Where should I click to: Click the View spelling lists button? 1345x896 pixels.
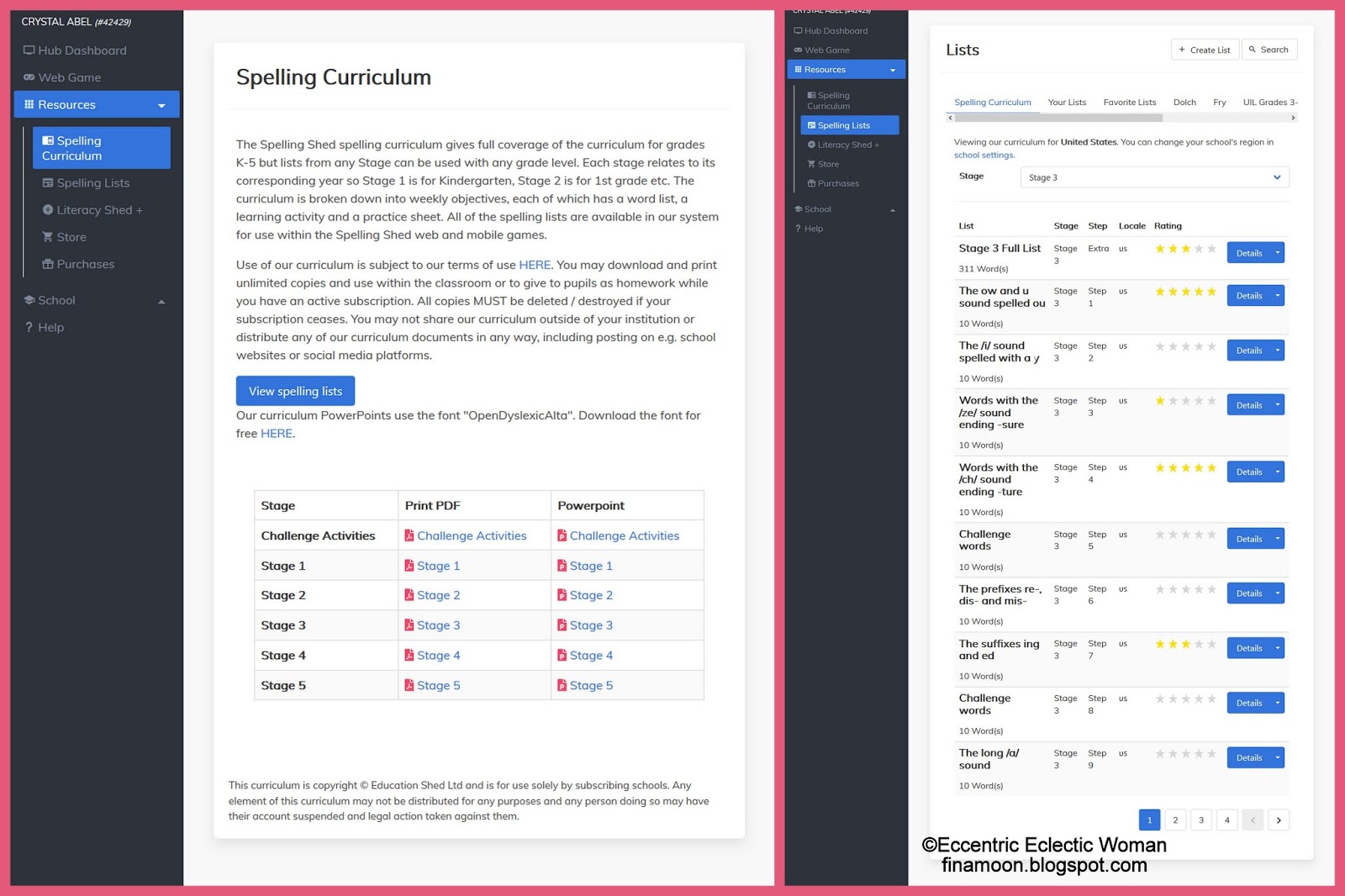tap(295, 391)
